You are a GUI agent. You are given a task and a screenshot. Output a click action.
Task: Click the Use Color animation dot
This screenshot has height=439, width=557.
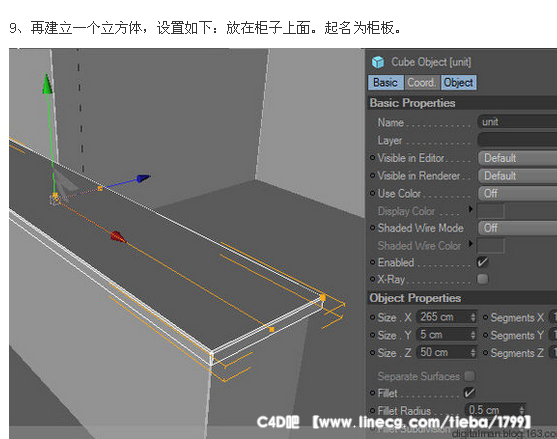pos(372,193)
